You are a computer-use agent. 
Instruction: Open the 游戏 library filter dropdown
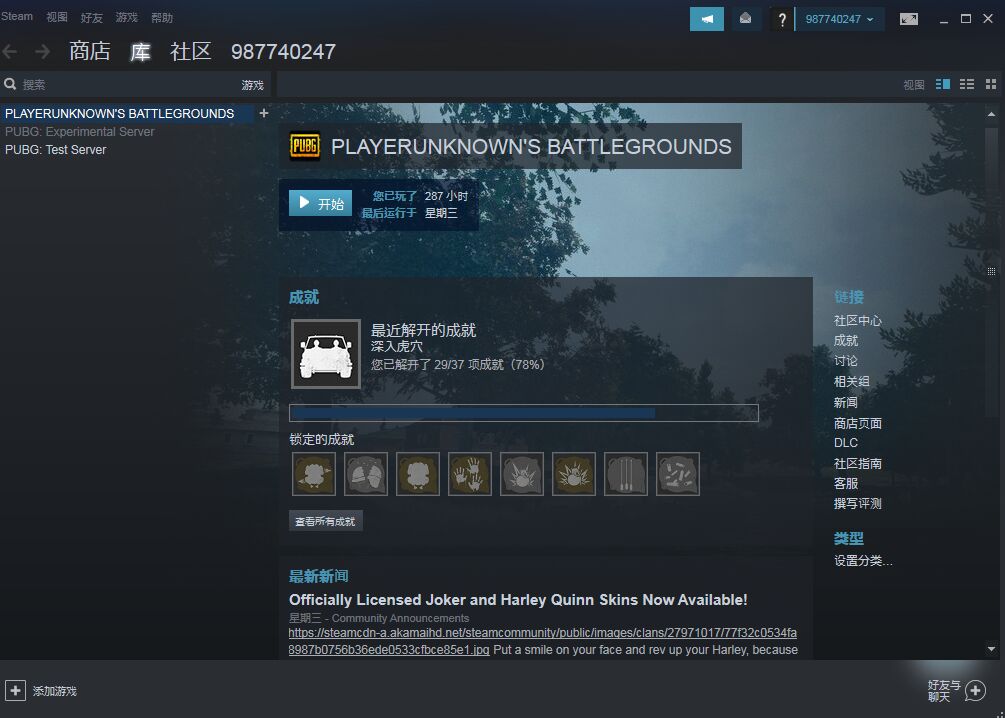tap(253, 85)
